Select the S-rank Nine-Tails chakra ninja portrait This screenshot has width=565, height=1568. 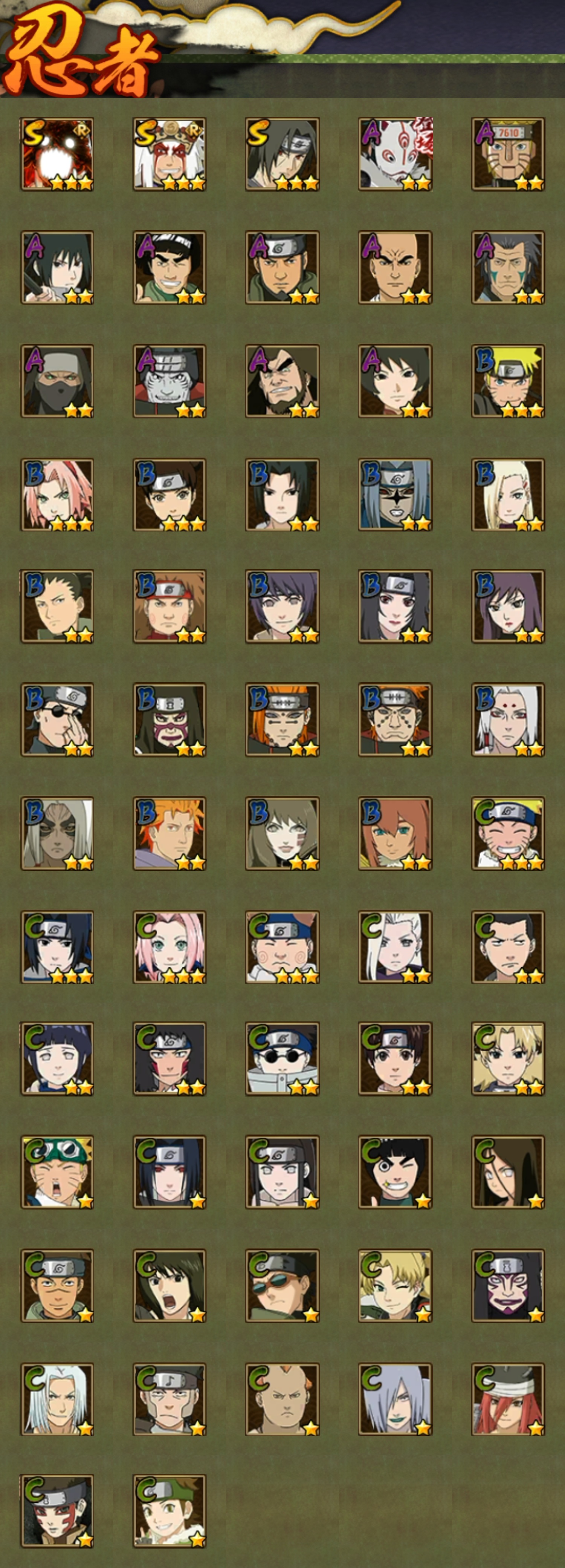[57, 155]
